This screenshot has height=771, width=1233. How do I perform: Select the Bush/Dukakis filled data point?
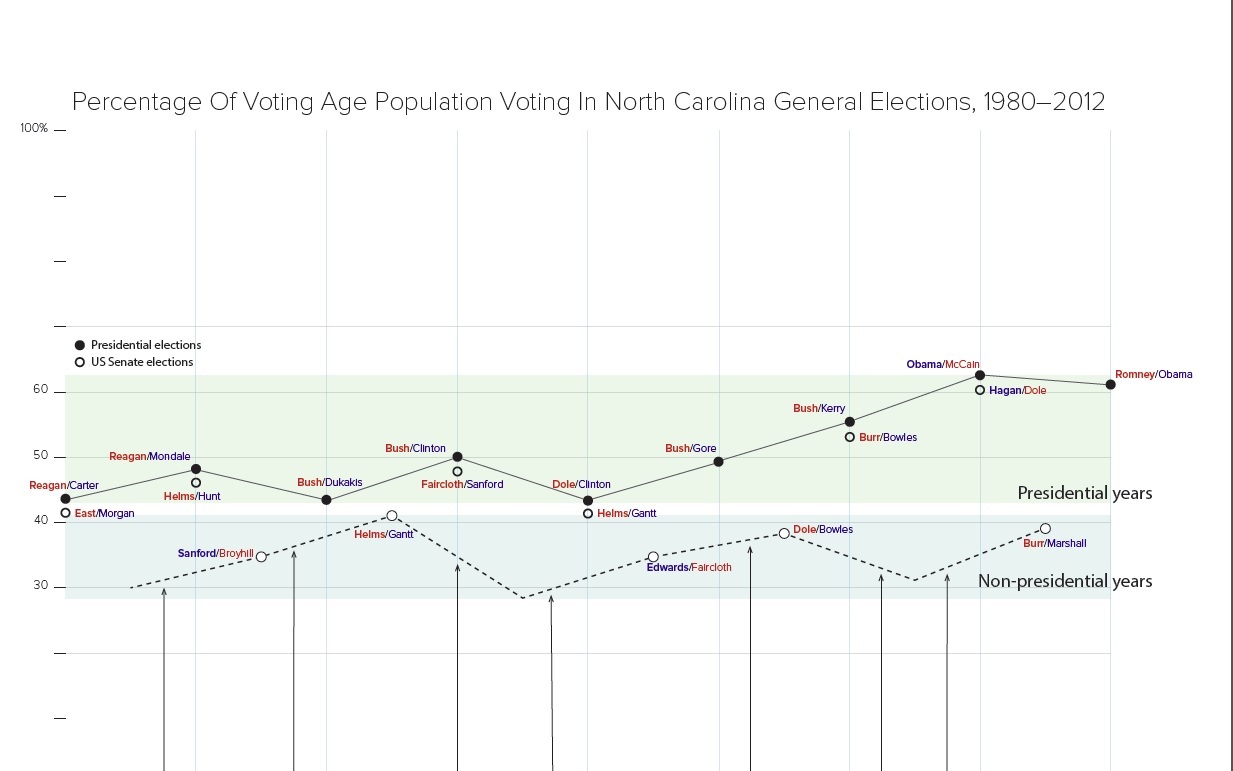[x=326, y=499]
